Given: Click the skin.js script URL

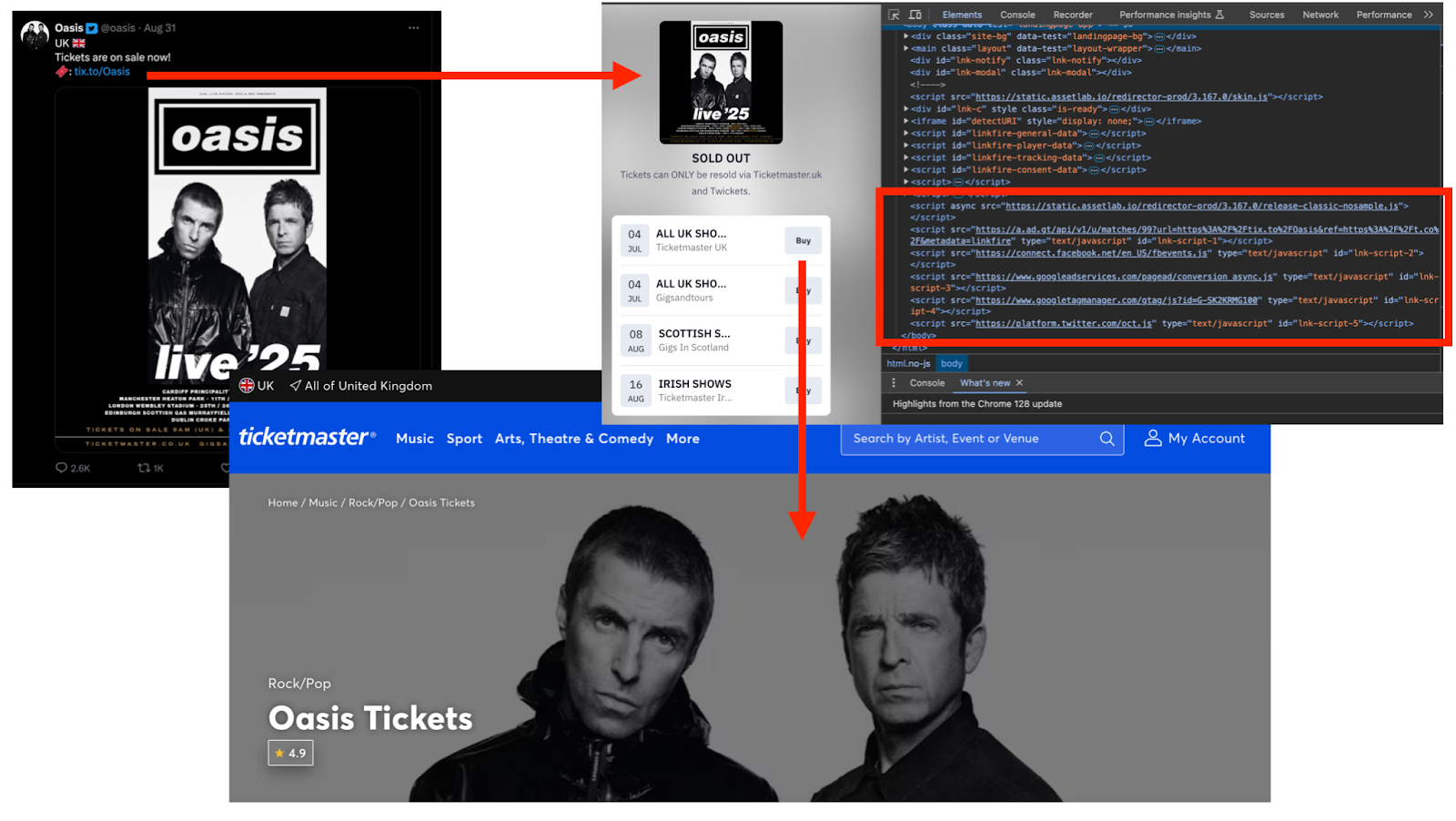Looking at the screenshot, I should [1121, 96].
